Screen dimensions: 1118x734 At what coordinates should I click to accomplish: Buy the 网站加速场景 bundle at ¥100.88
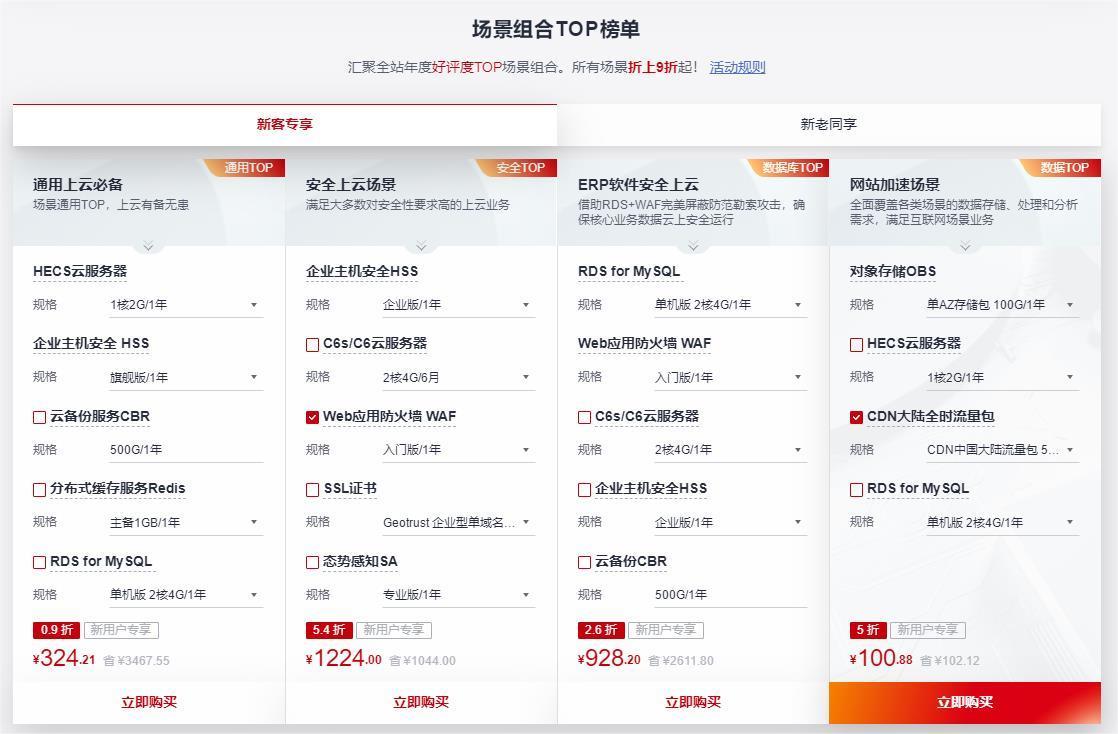tap(965, 703)
